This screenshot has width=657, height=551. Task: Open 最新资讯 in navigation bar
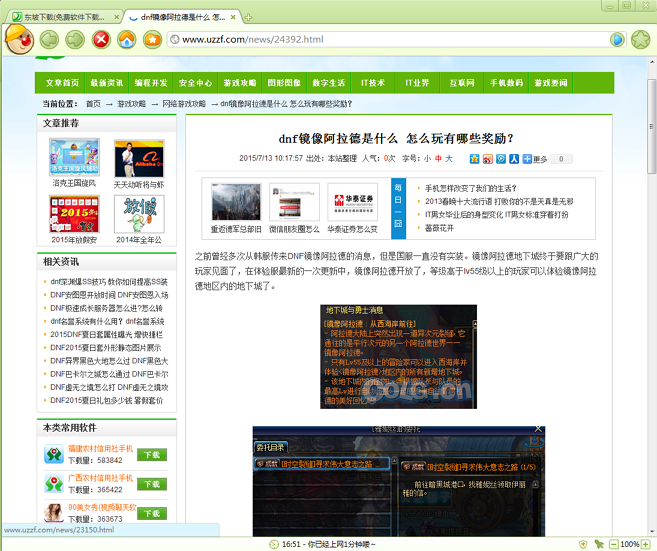pyautogui.click(x=107, y=83)
